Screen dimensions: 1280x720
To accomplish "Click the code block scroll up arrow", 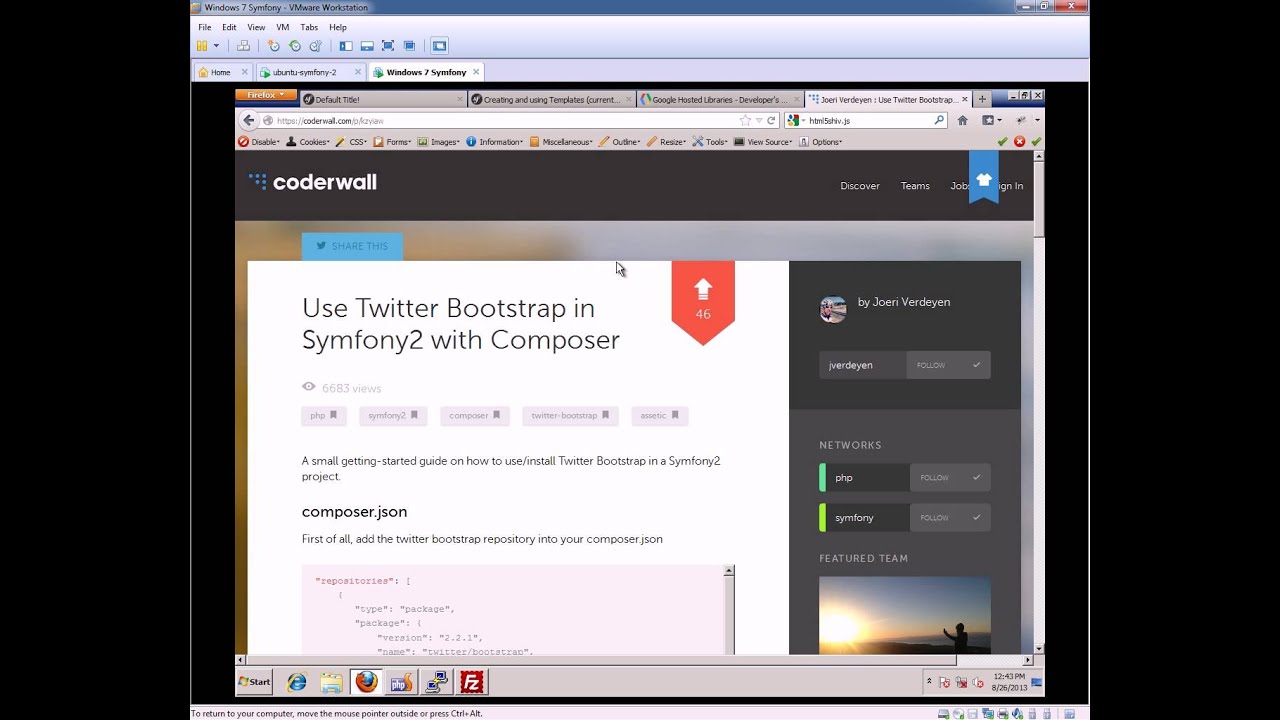I will (x=729, y=571).
